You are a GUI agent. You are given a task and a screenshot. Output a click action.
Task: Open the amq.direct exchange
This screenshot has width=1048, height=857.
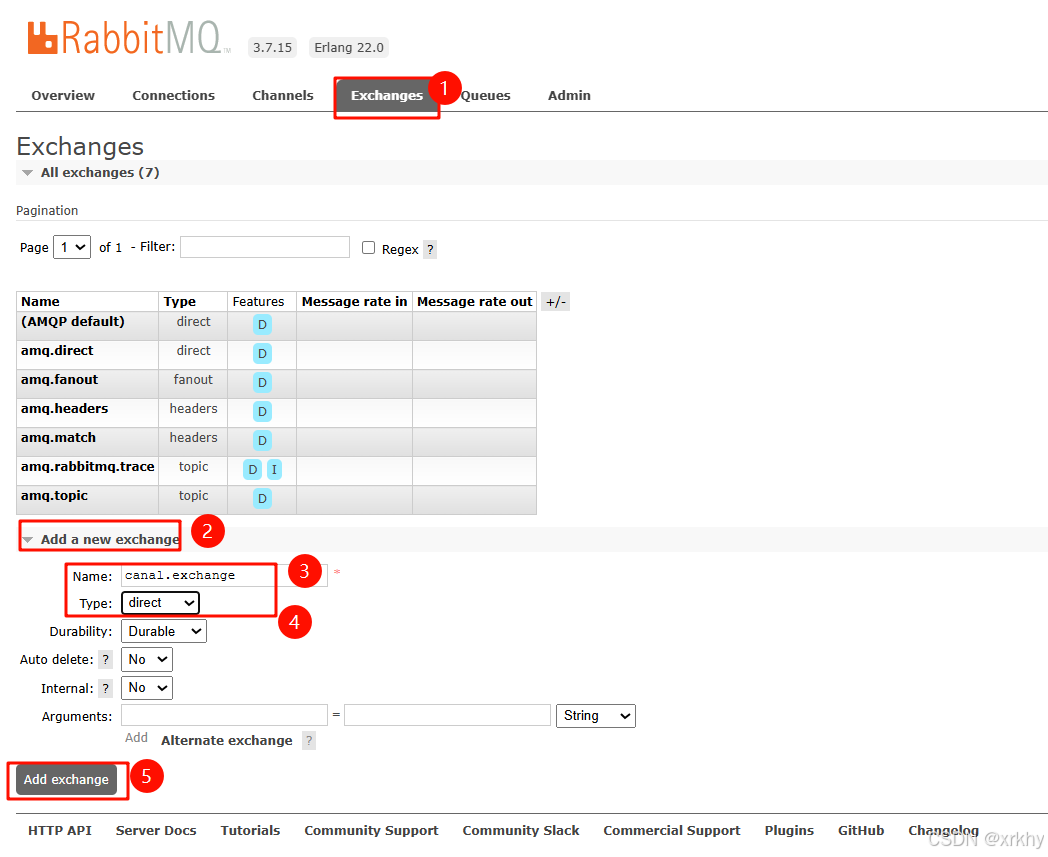[x=57, y=351]
